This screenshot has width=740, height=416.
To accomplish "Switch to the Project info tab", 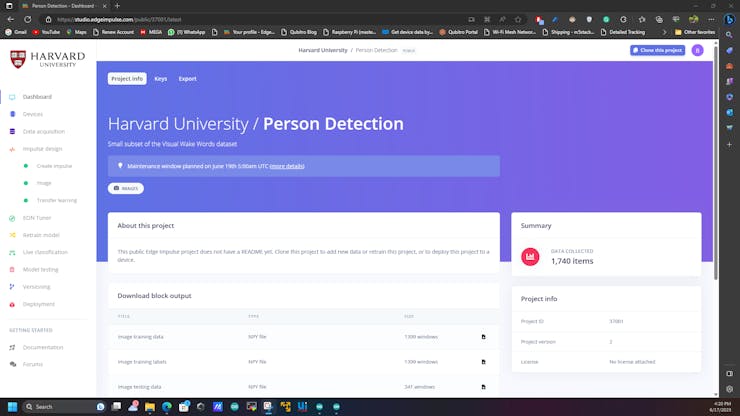I will tap(127, 79).
